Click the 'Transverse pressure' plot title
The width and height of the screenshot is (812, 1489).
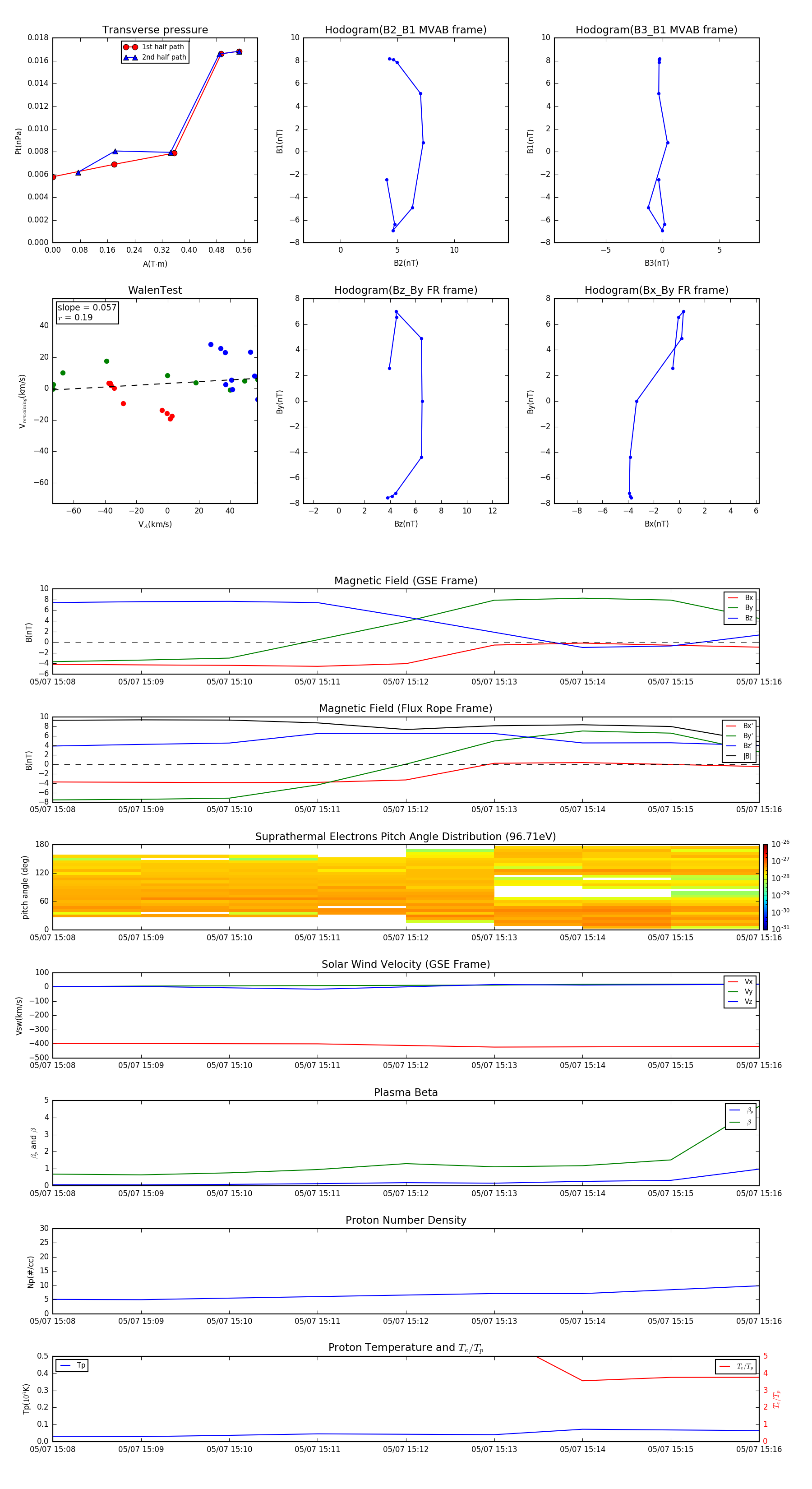(155, 29)
